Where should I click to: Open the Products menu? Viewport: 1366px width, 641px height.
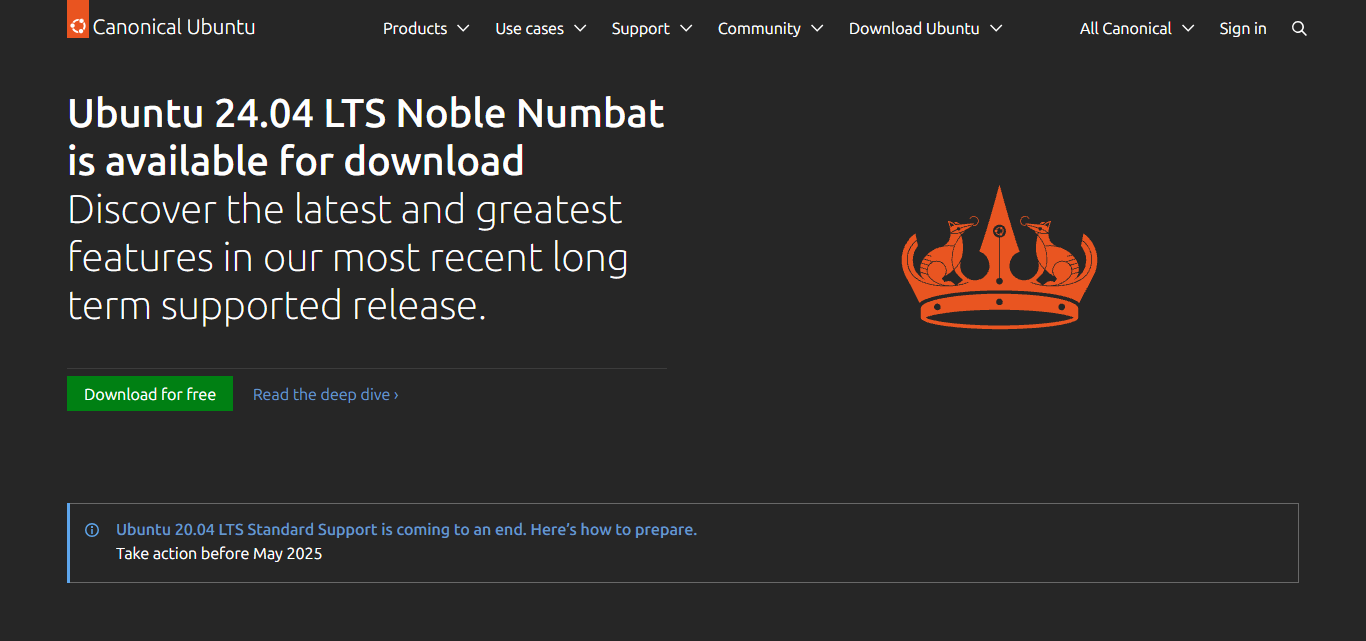[426, 29]
